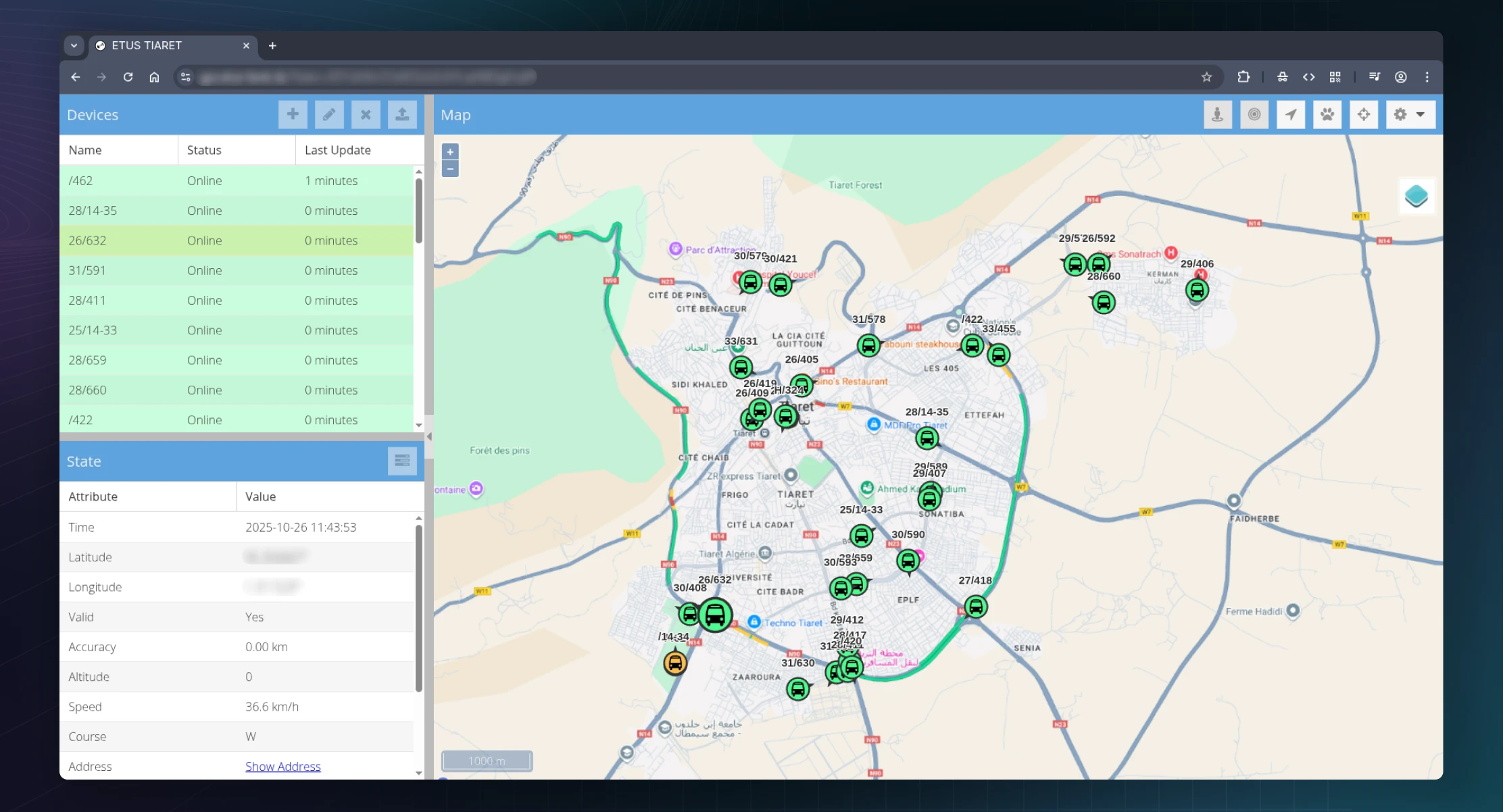
Task: Select the follow-device target icon on the map
Action: (x=1254, y=114)
